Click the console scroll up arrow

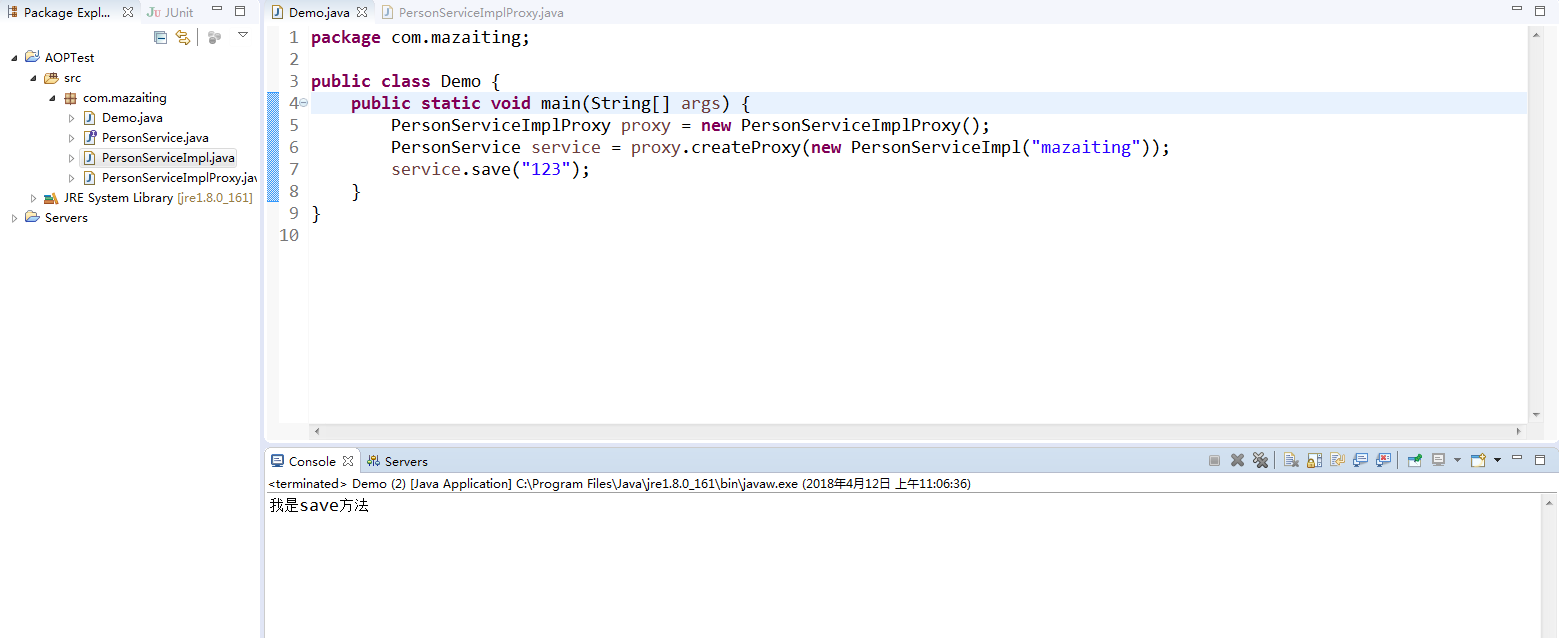(x=1549, y=502)
